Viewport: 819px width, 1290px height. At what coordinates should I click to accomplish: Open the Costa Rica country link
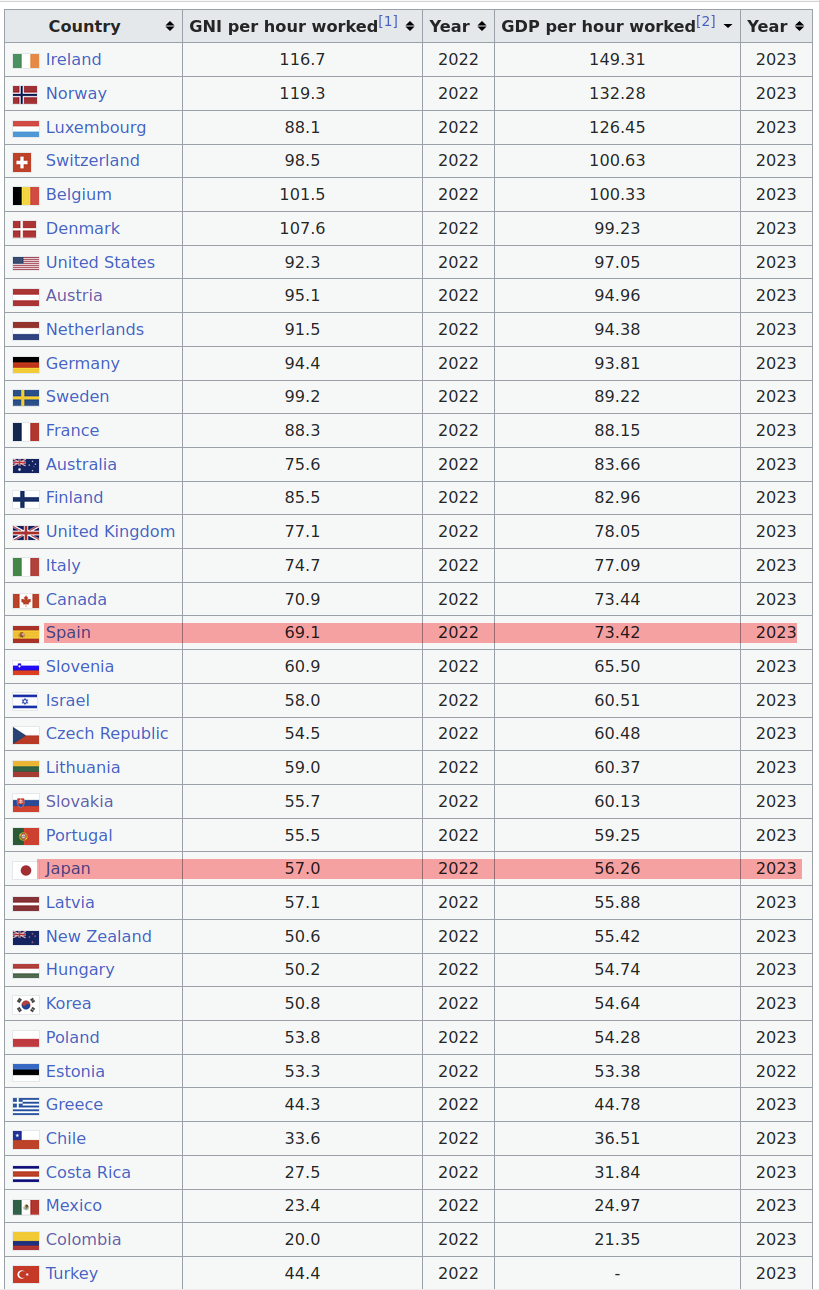[88, 1173]
